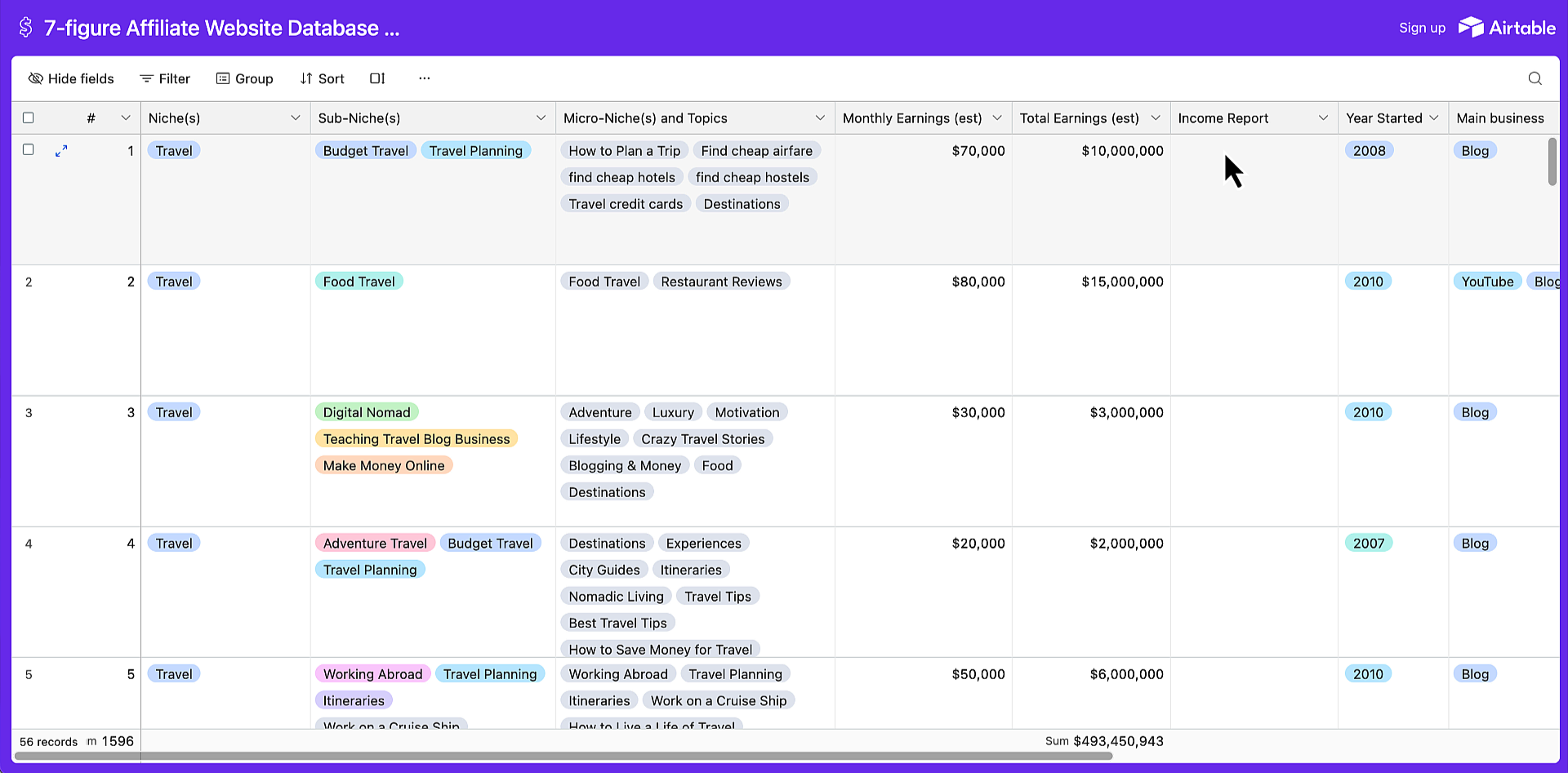
Task: Click the vertical scrollbar thumb
Action: pyautogui.click(x=1552, y=162)
